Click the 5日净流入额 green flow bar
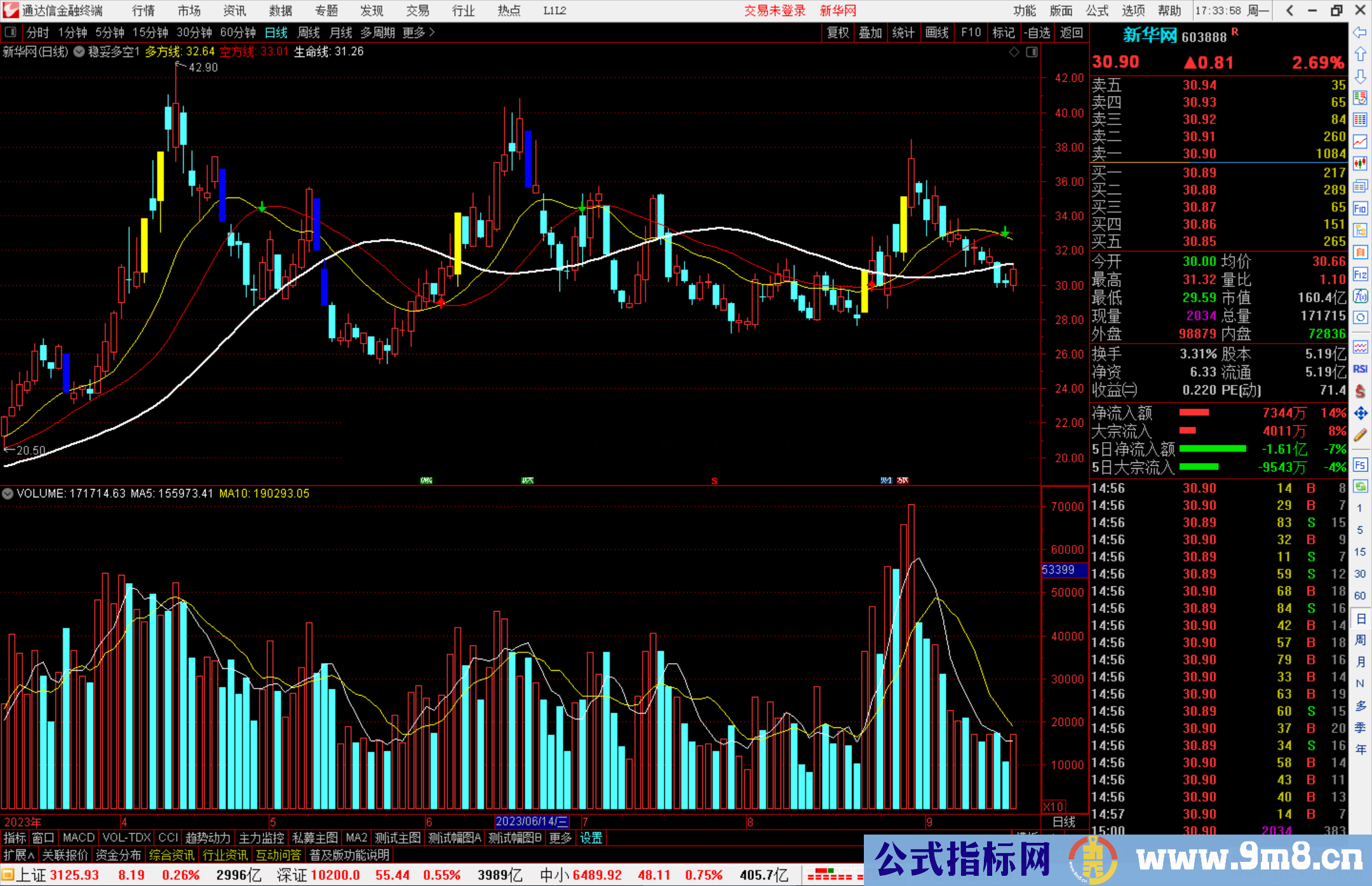The image size is (1372, 886). pos(1213,449)
